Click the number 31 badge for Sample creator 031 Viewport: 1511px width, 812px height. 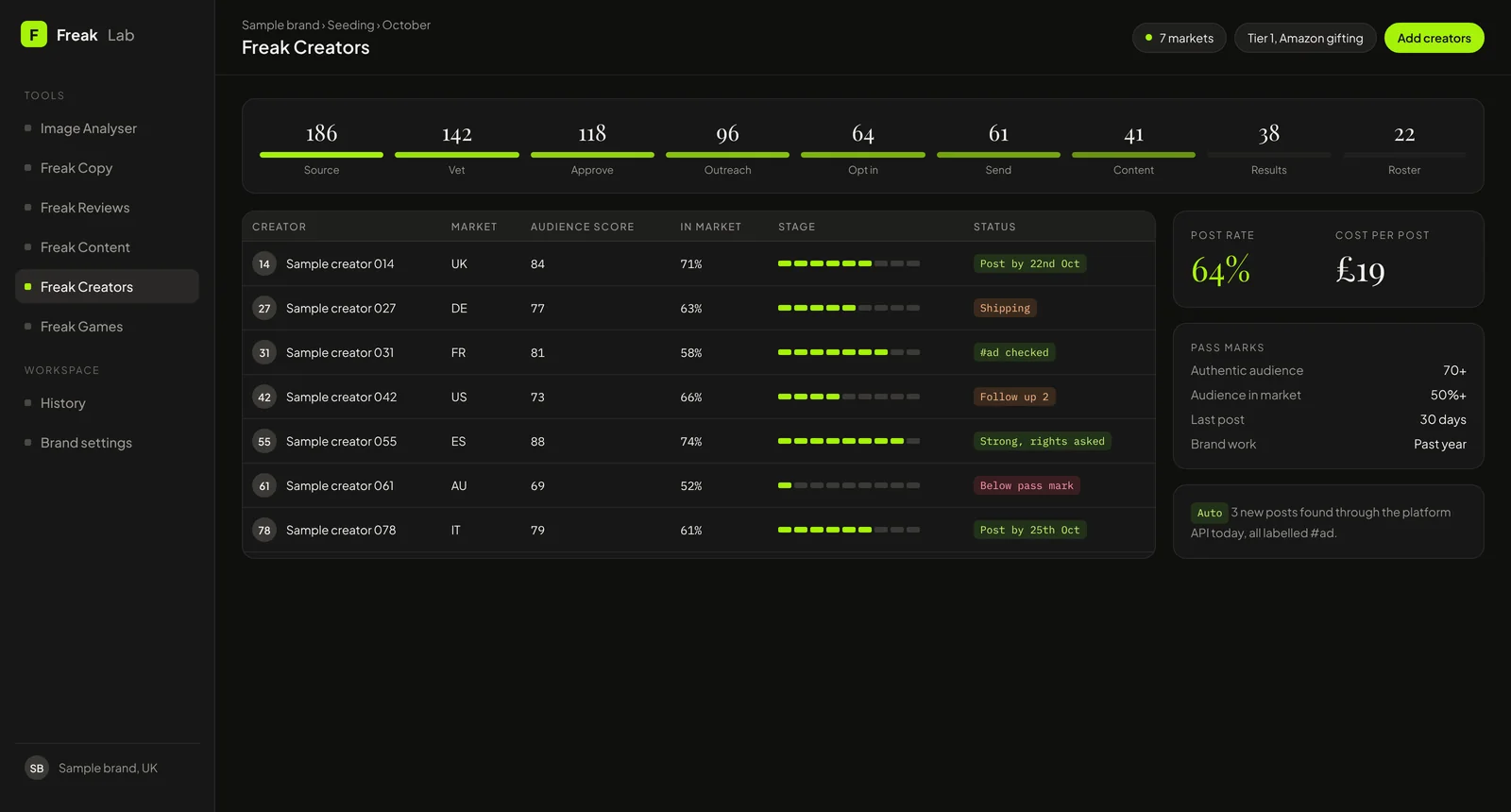pos(264,352)
